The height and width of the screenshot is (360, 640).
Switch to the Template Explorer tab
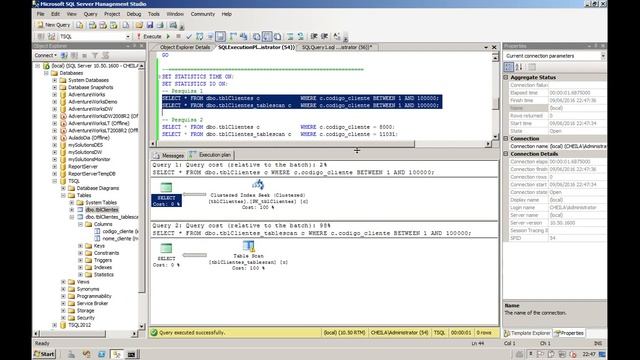click(x=527, y=333)
